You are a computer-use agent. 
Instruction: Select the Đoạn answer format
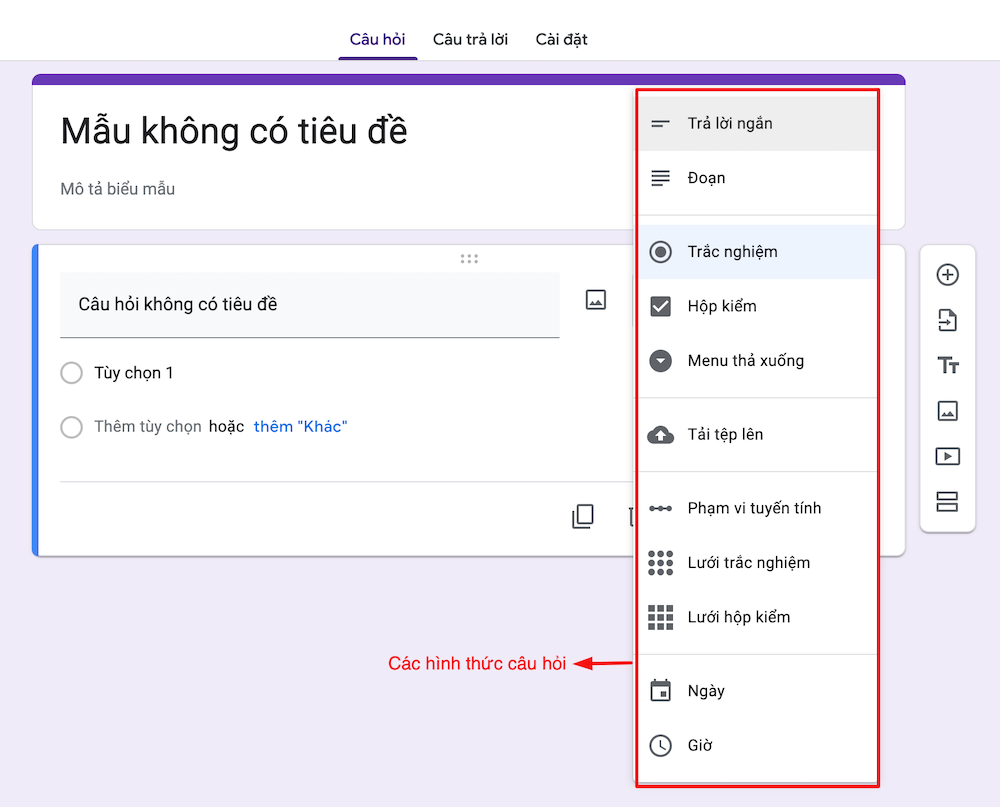point(708,177)
